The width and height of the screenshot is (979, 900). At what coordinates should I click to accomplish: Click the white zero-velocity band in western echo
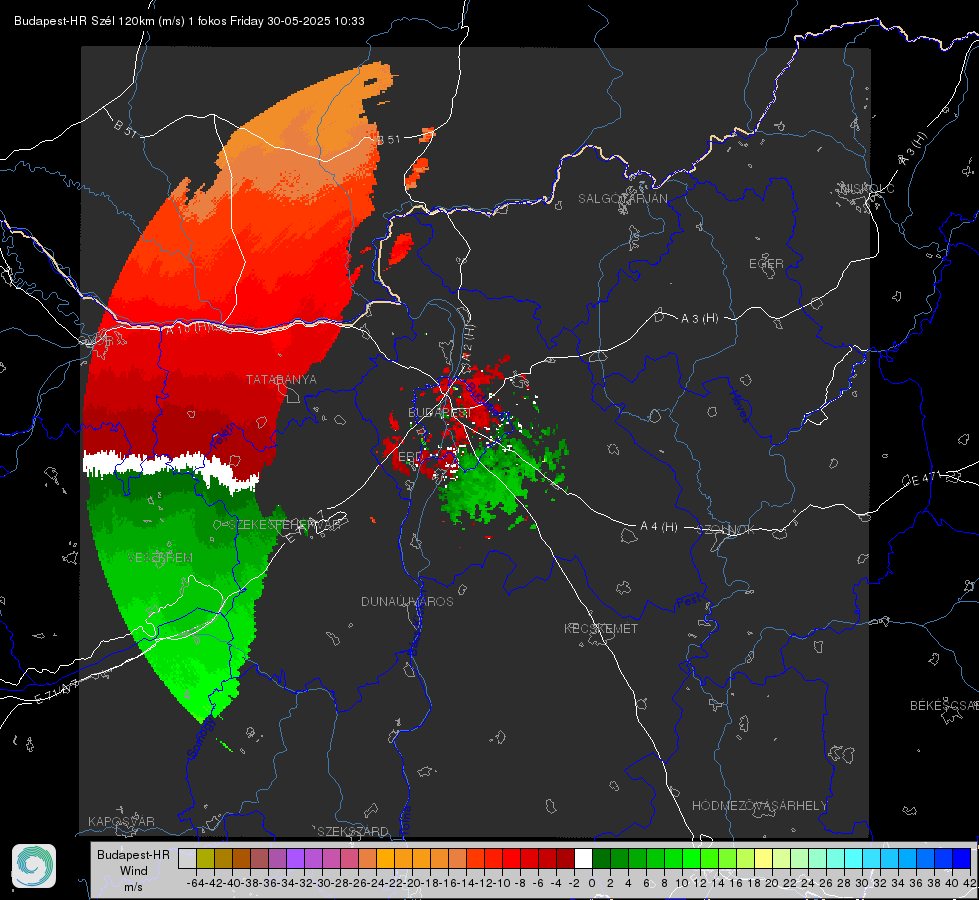point(169,466)
